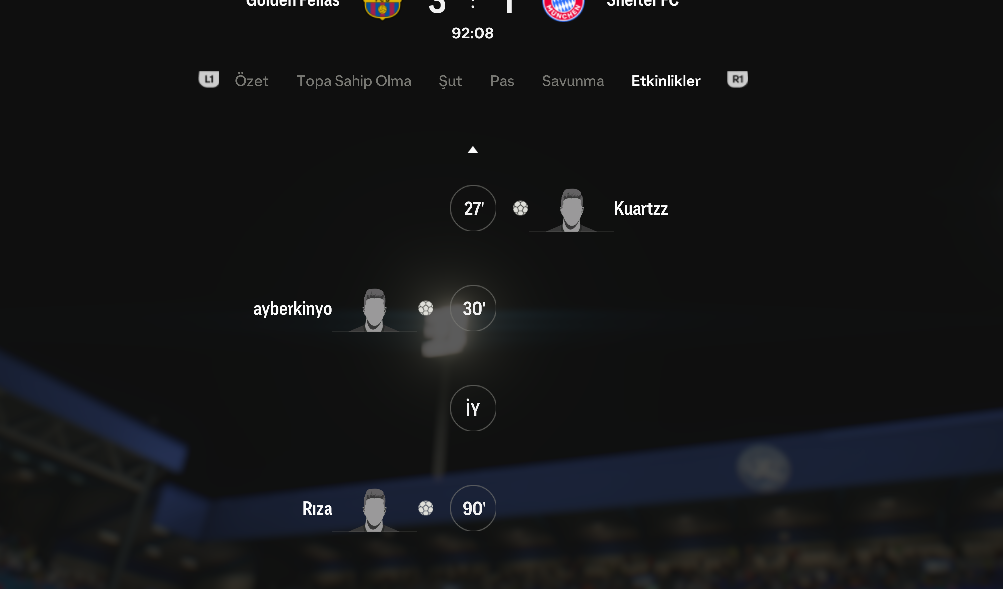
Task: Open the Savunma tab
Action: pyautogui.click(x=573, y=81)
